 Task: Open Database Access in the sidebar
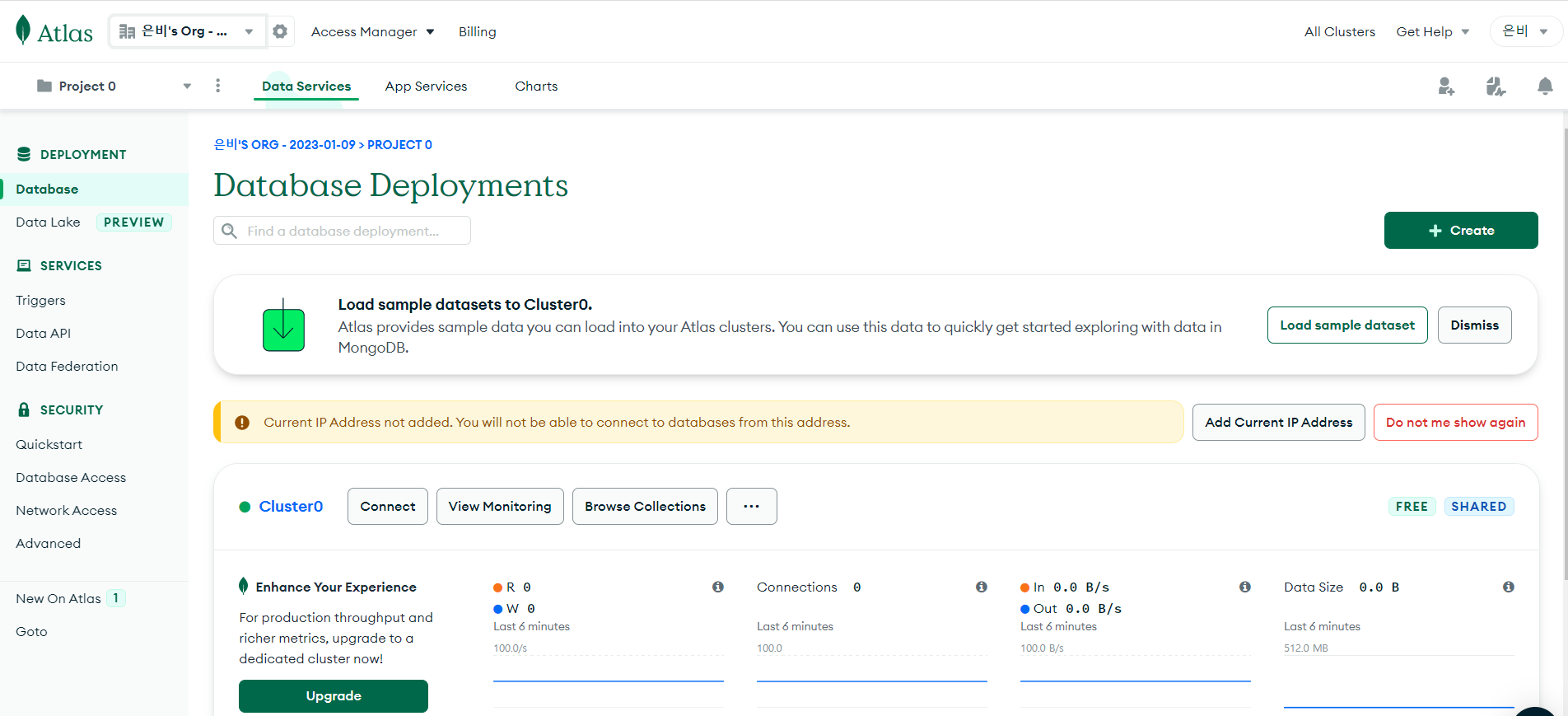[71, 477]
